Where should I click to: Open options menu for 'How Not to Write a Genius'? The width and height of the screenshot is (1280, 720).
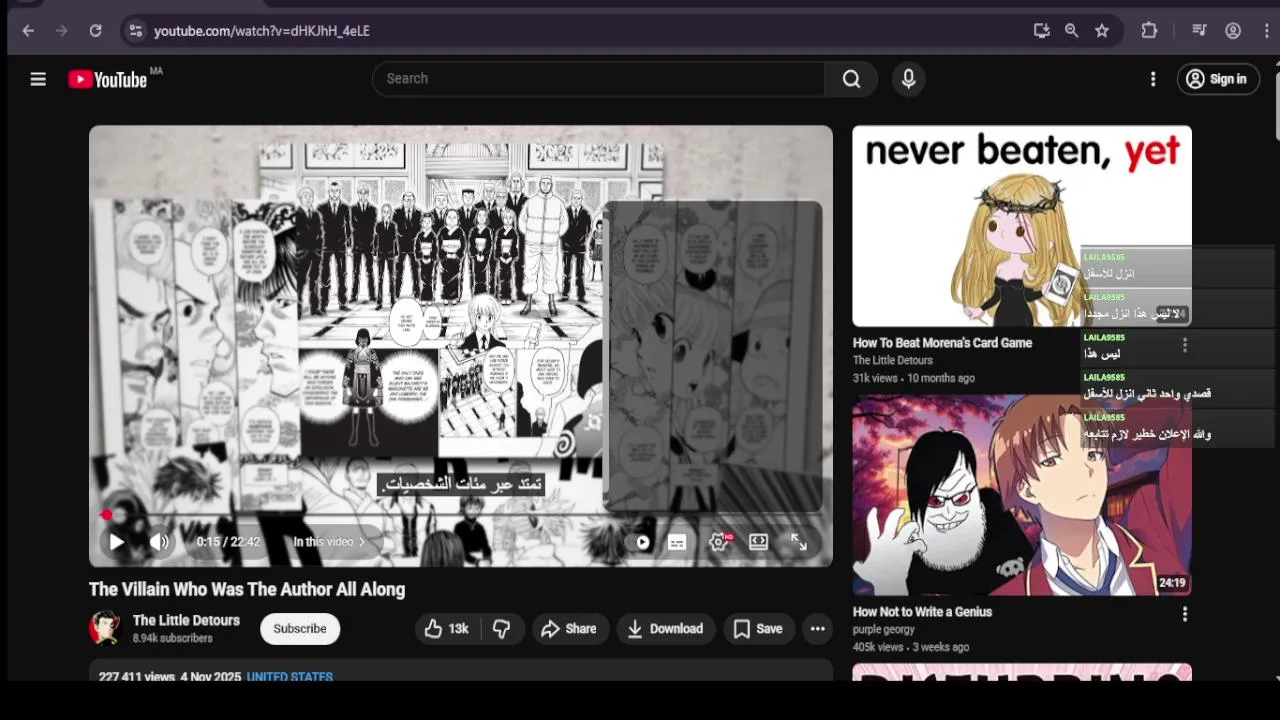click(1185, 614)
